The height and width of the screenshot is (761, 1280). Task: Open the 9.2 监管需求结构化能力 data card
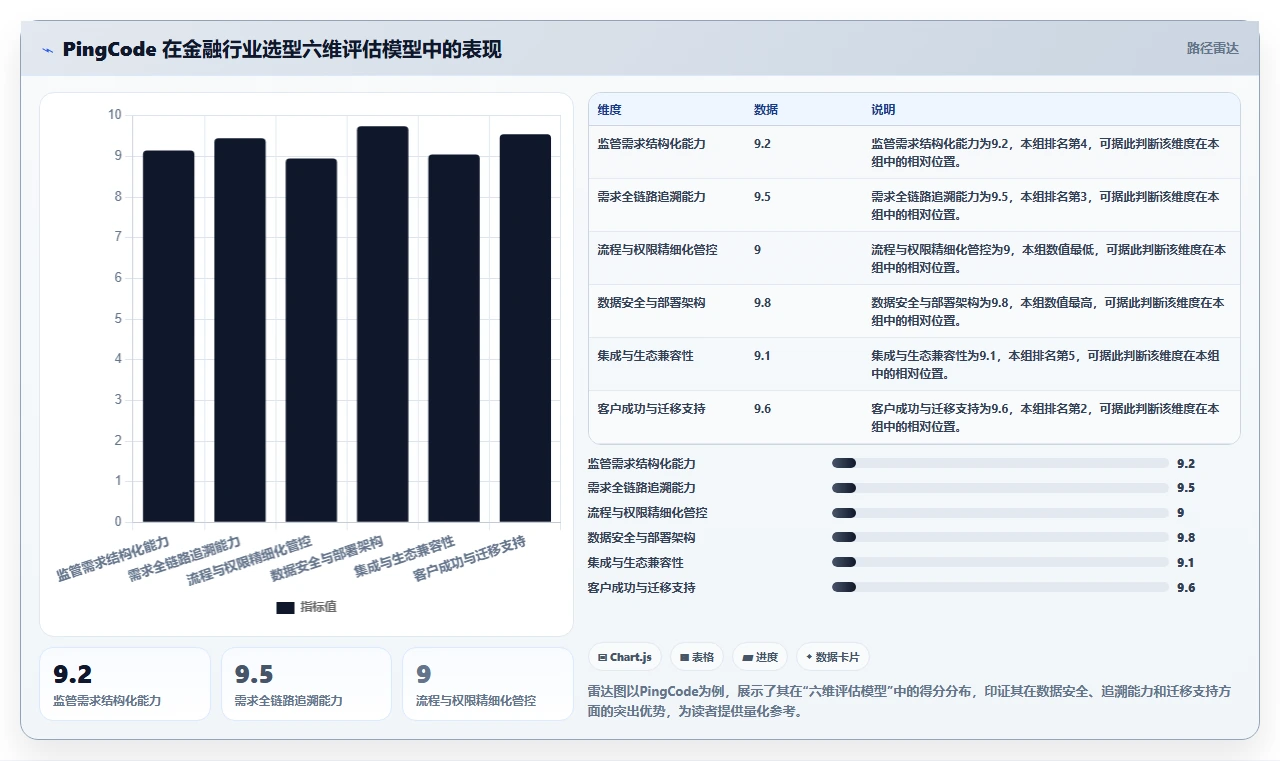(x=125, y=684)
